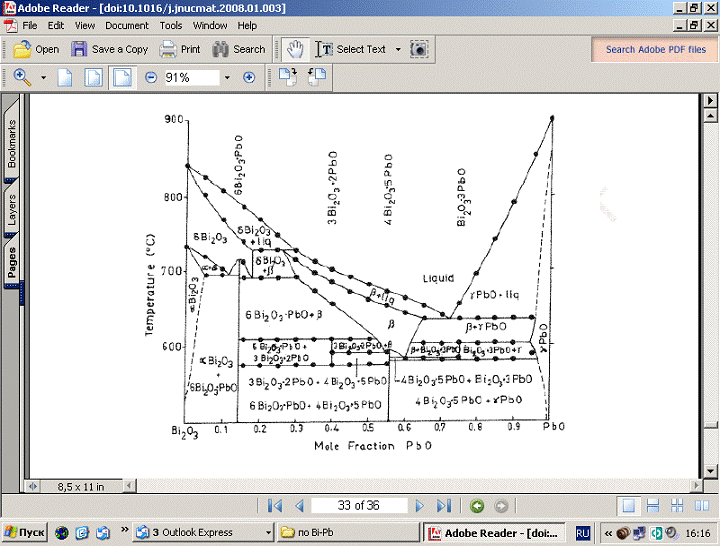Jump to the last page
720x546 pixels.
pyautogui.click(x=444, y=506)
